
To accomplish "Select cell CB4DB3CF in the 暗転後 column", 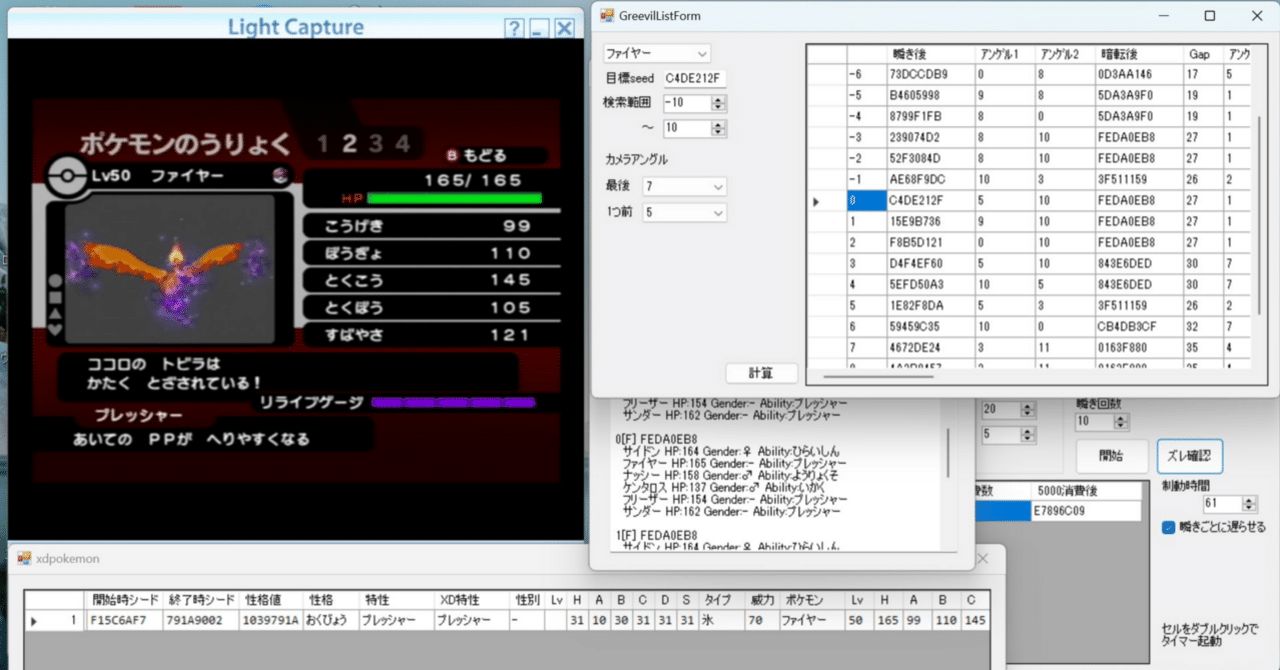I will pyautogui.click(x=1139, y=326).
